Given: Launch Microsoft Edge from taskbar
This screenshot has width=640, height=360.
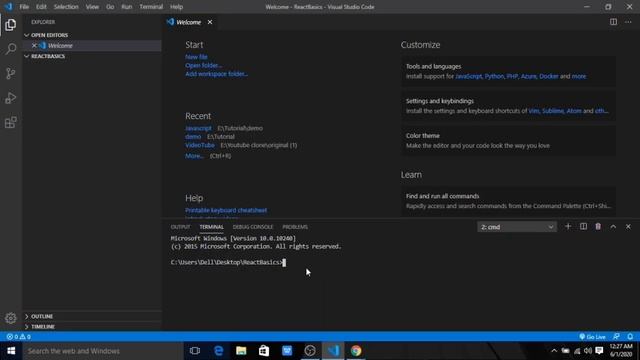Looking at the screenshot, I should click(x=218, y=351).
